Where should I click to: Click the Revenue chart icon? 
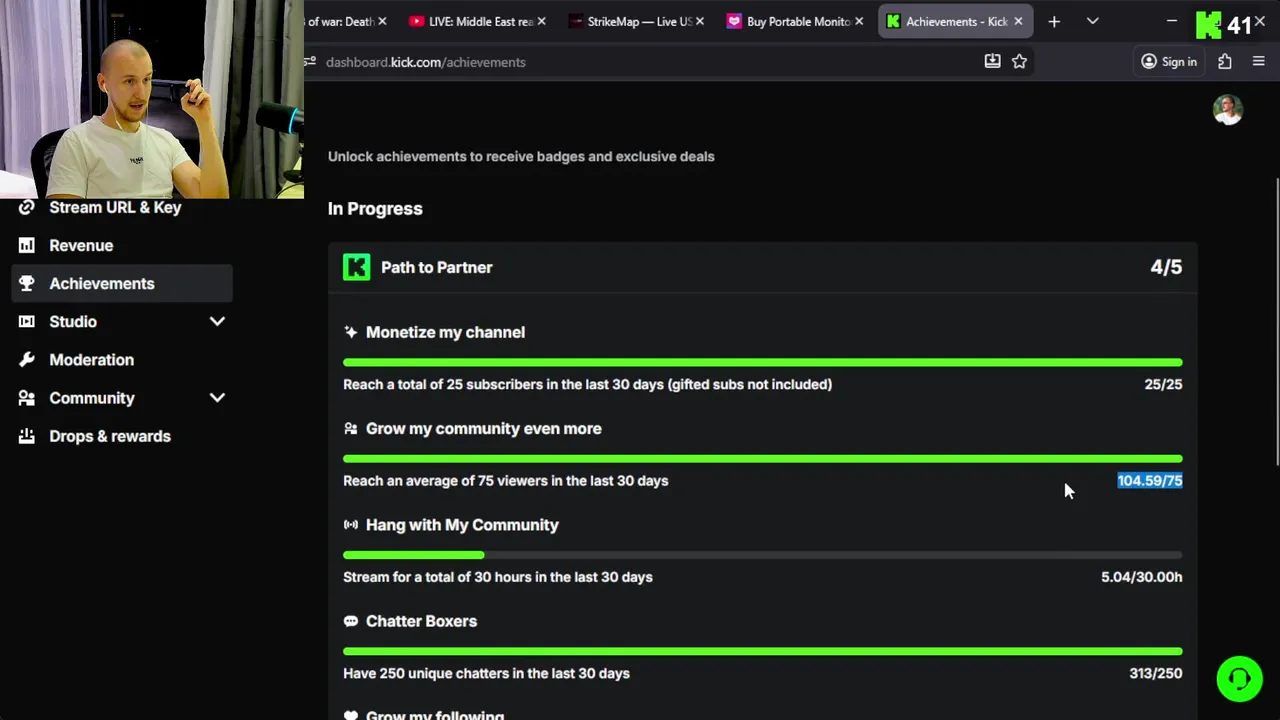point(27,245)
